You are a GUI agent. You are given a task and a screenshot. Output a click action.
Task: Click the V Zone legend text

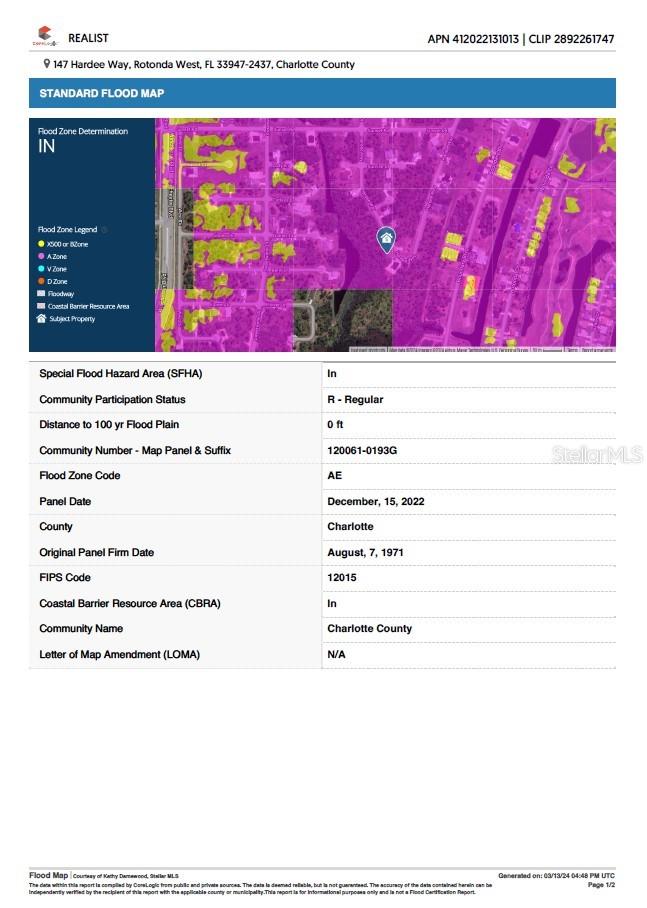[x=57, y=269]
